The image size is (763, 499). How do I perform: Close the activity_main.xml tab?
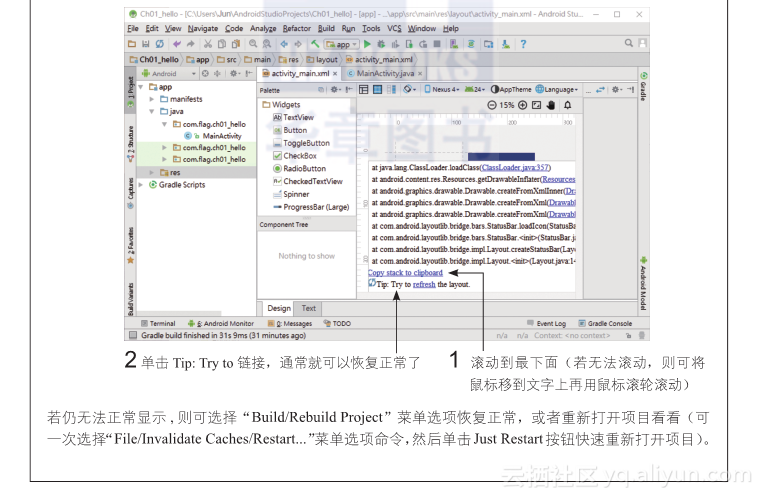[x=335, y=74]
